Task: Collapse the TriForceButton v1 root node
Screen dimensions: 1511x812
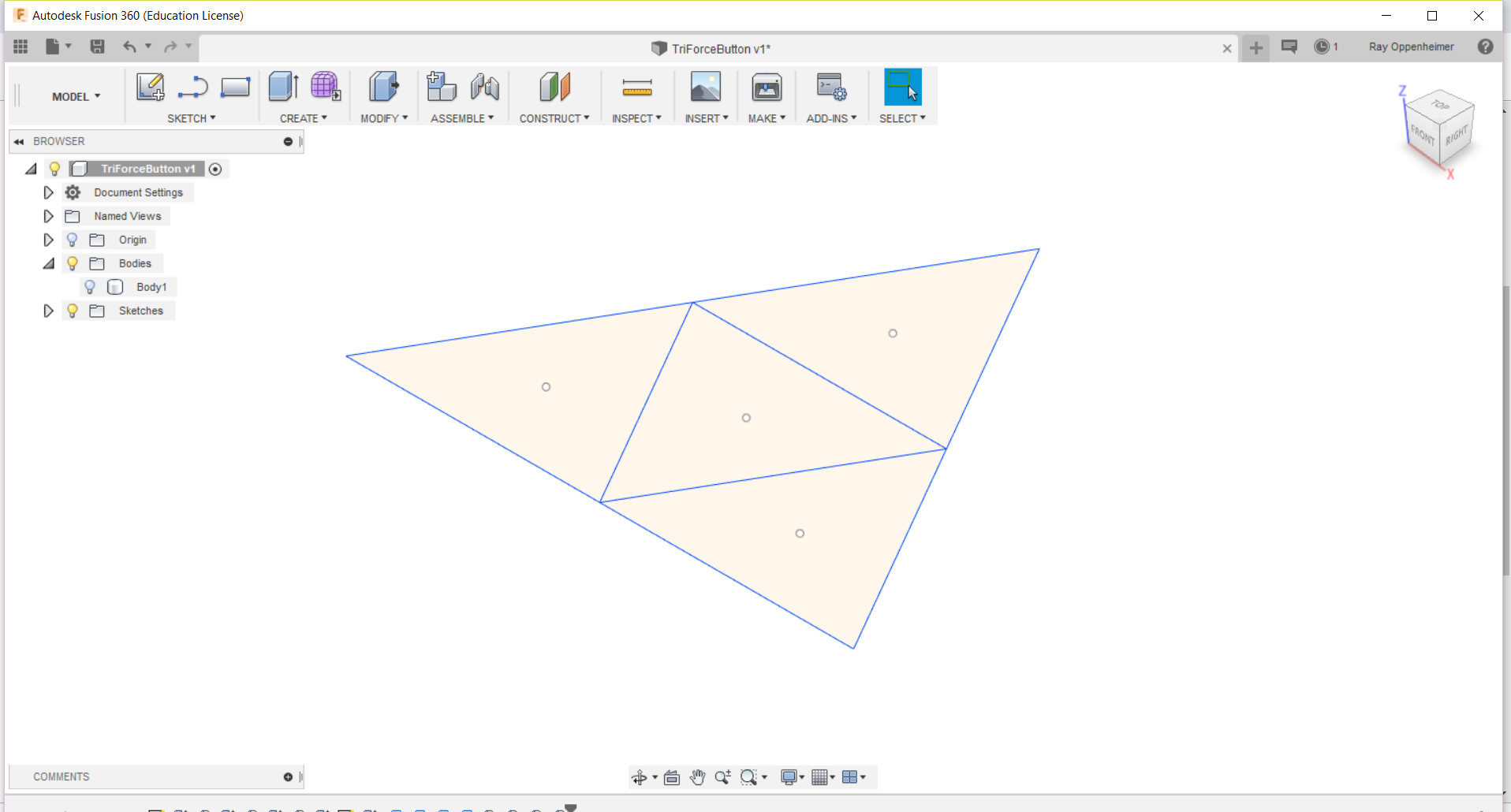Action: point(31,169)
